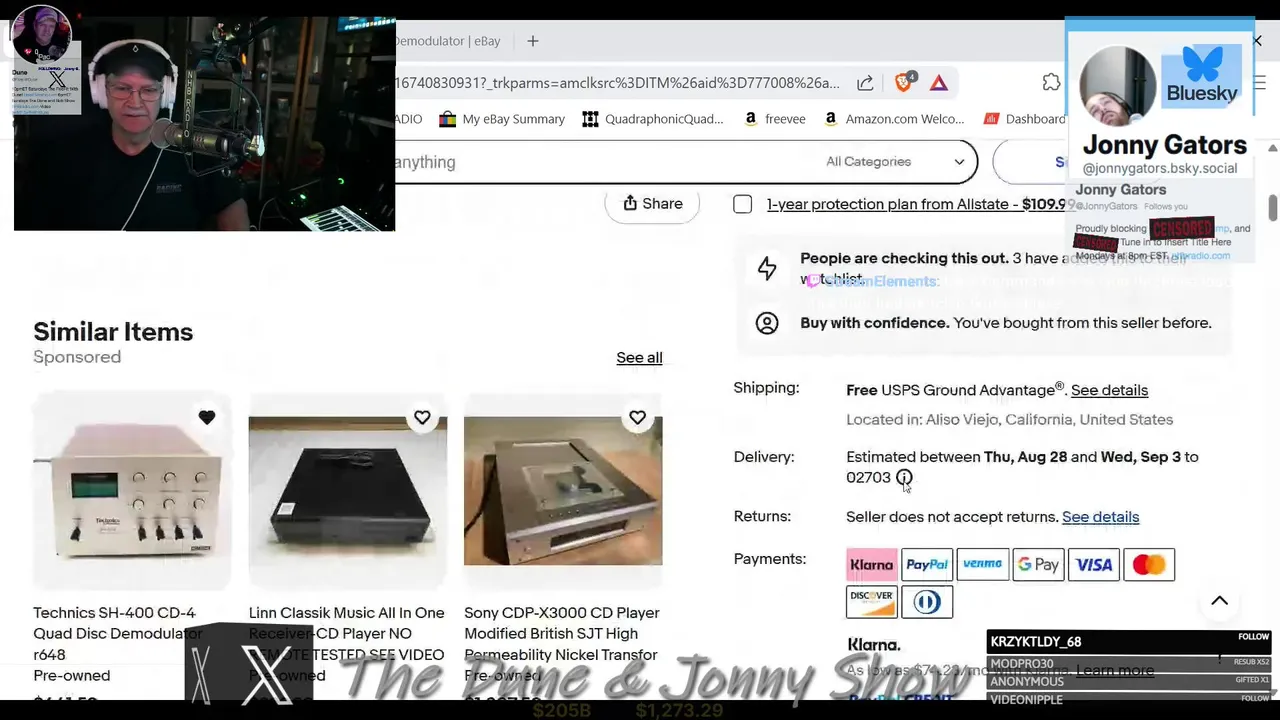The image size is (1280, 720).
Task: Open the All Categories dropdown
Action: click(894, 162)
